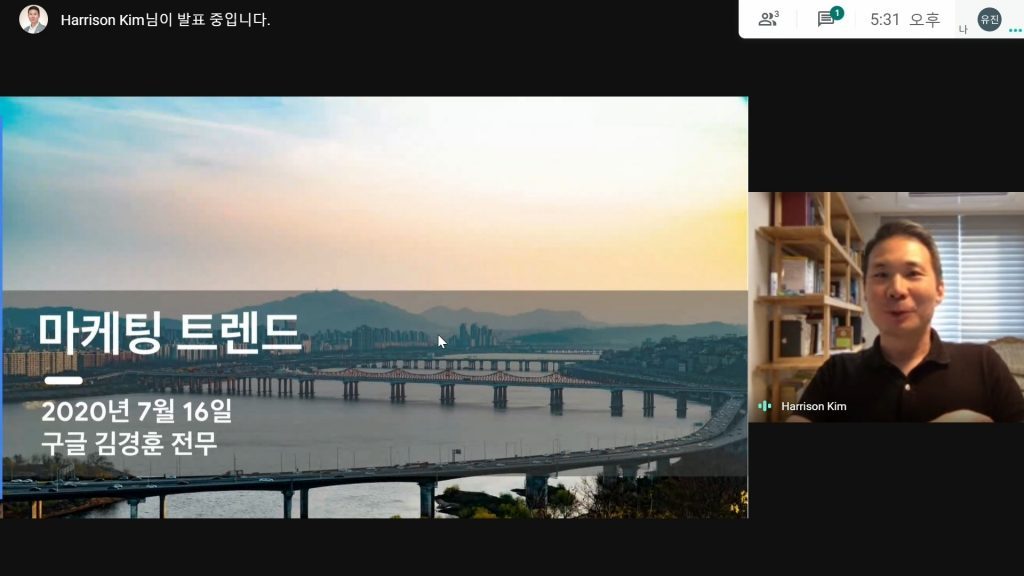The width and height of the screenshot is (1024, 576).
Task: Click the presenter line 구글 김경훈 전무
Action: (x=129, y=443)
